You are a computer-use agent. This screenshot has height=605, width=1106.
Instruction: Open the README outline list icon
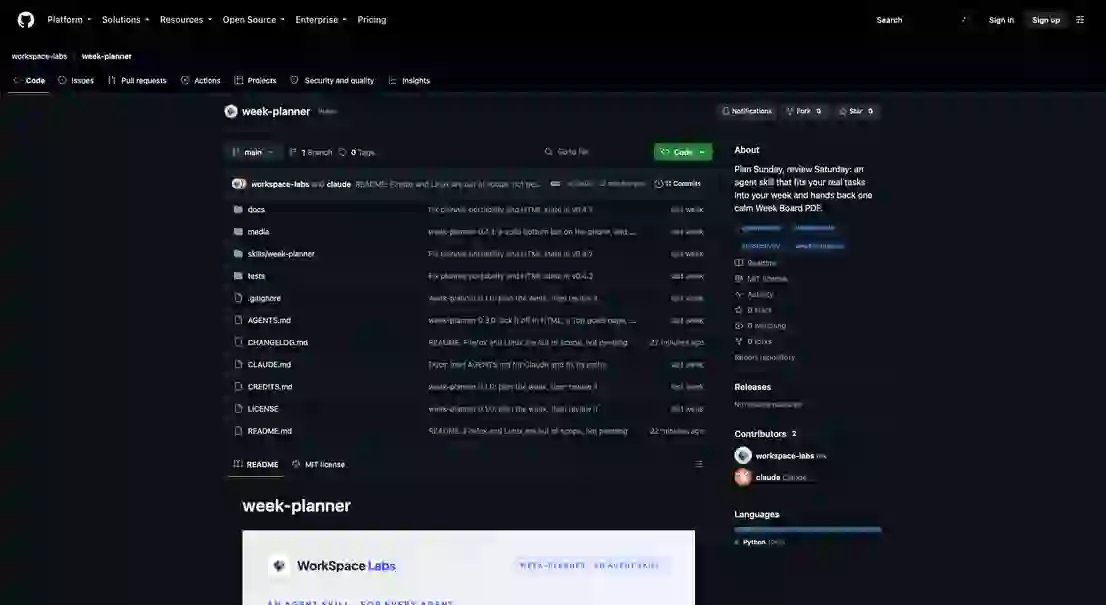tap(699, 464)
